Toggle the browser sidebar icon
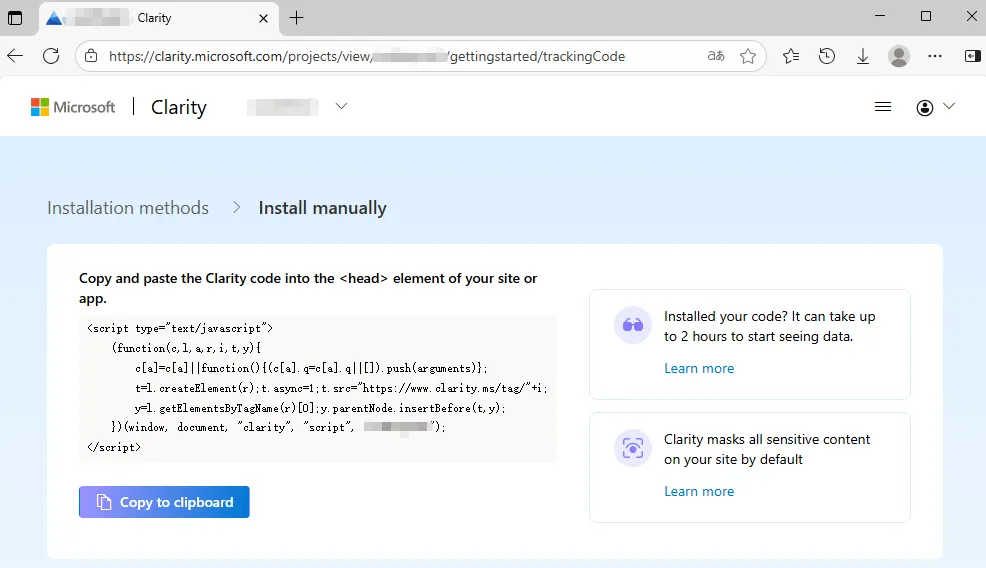The width and height of the screenshot is (986, 568). (x=972, y=56)
